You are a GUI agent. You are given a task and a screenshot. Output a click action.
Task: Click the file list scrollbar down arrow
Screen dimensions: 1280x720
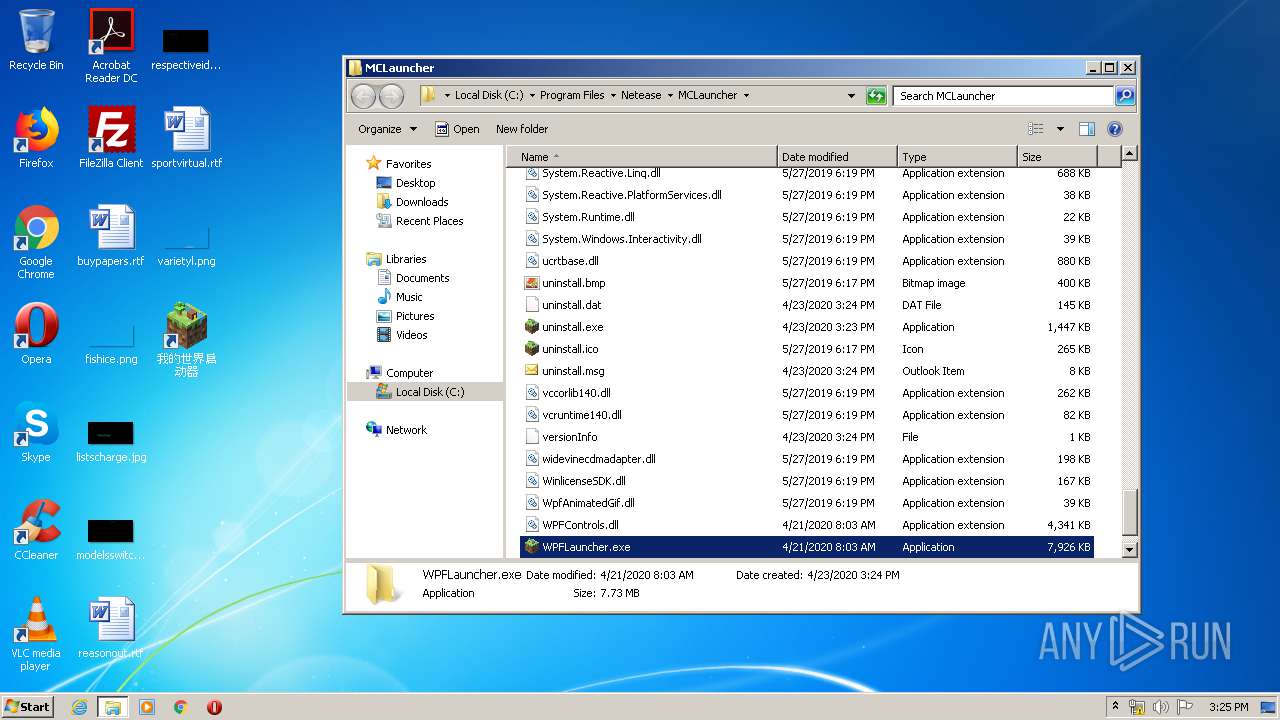pos(1130,550)
